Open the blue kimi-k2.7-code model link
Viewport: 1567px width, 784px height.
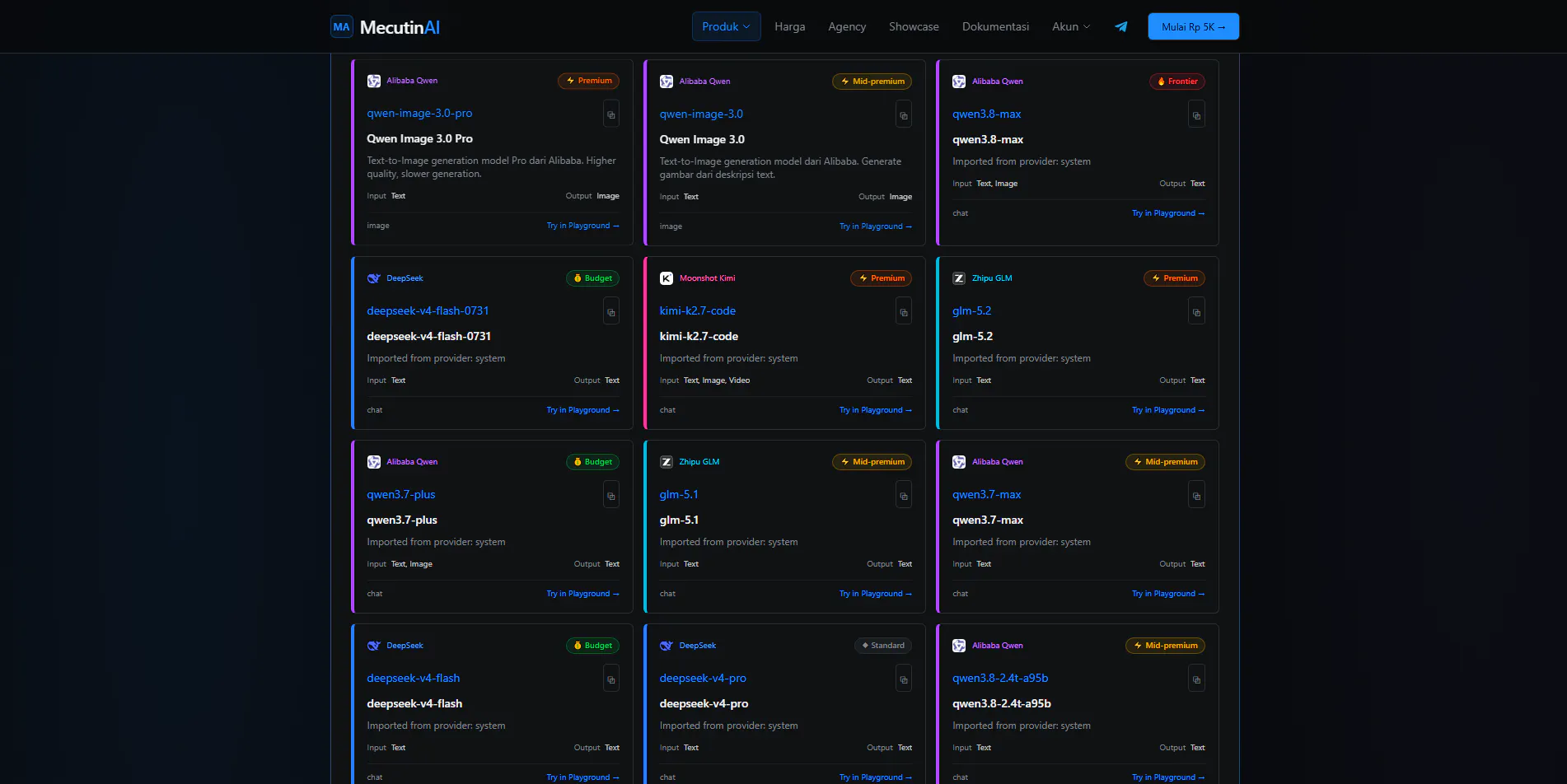[x=698, y=310]
